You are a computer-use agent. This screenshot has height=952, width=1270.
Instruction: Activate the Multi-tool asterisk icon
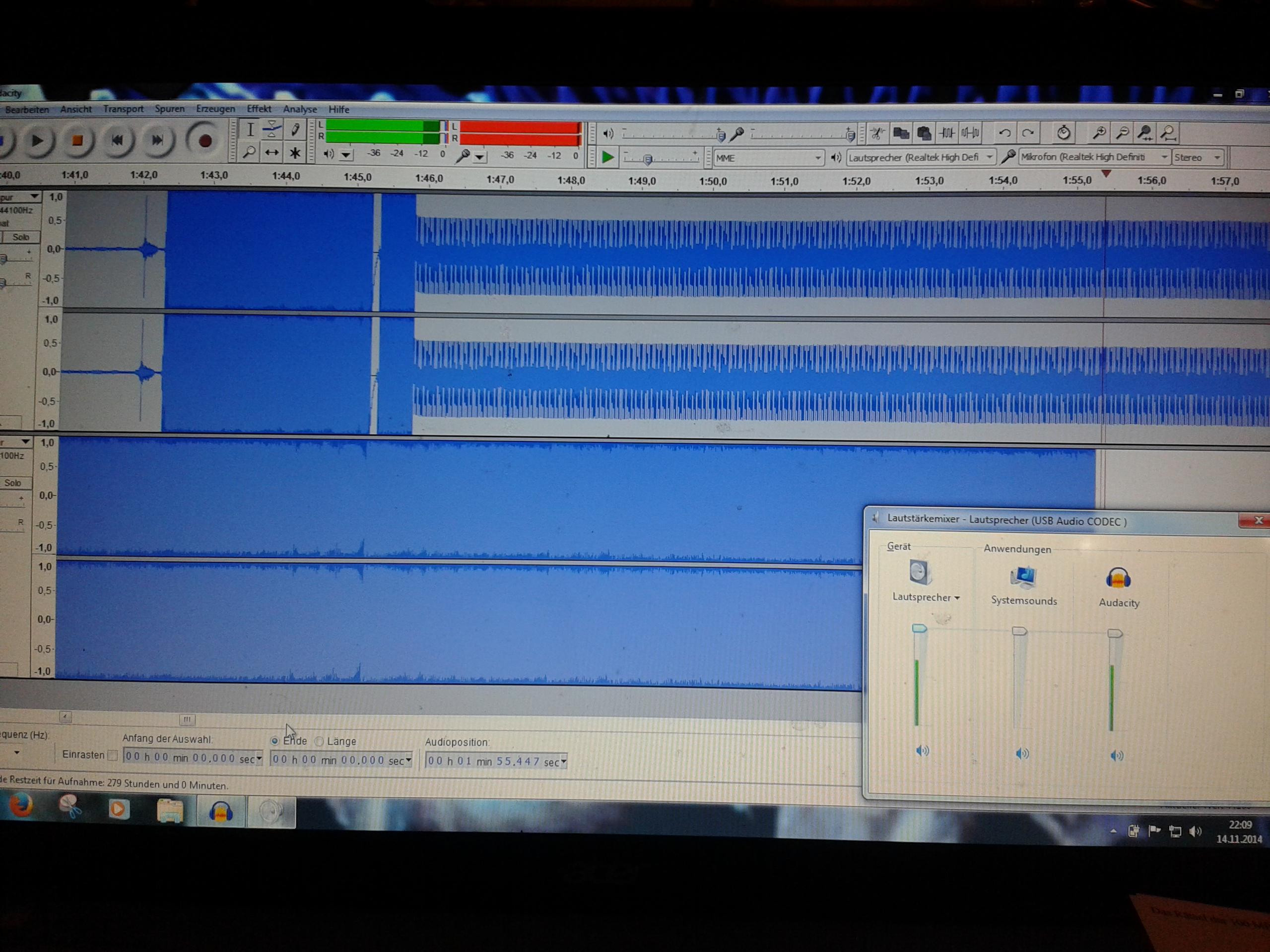(294, 153)
